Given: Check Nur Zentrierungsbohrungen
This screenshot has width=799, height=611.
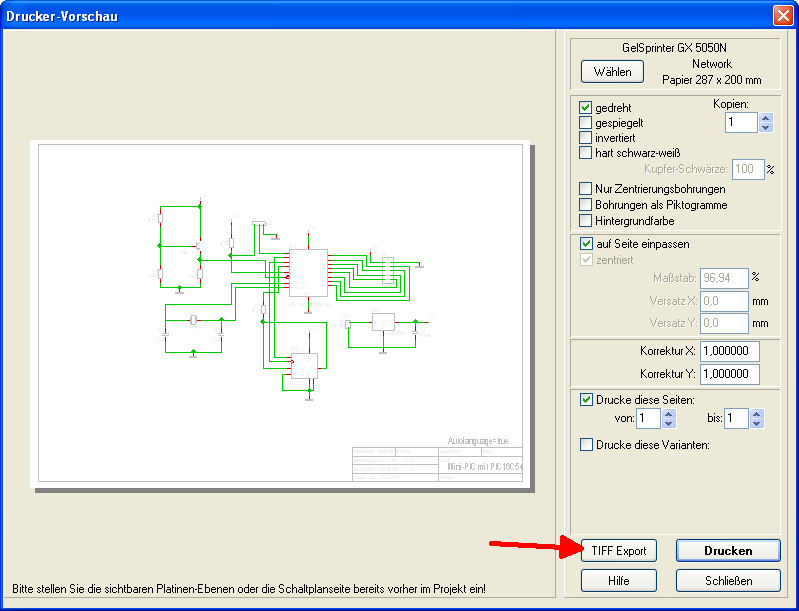Looking at the screenshot, I should tap(586, 188).
